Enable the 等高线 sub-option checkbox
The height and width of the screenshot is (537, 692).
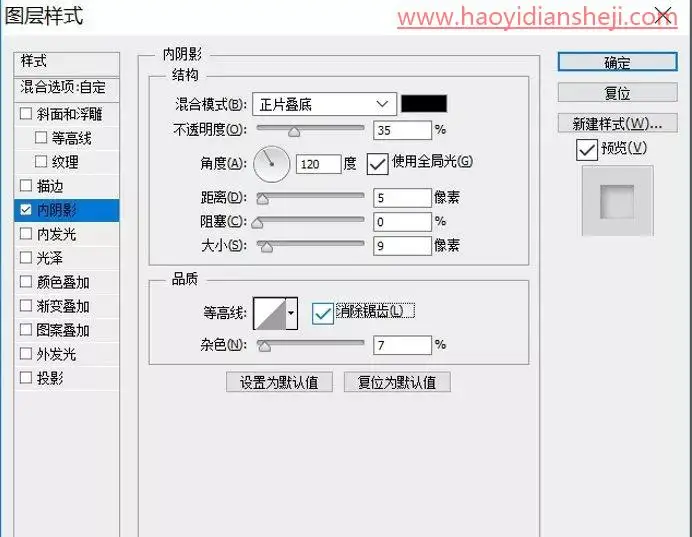(x=41, y=138)
